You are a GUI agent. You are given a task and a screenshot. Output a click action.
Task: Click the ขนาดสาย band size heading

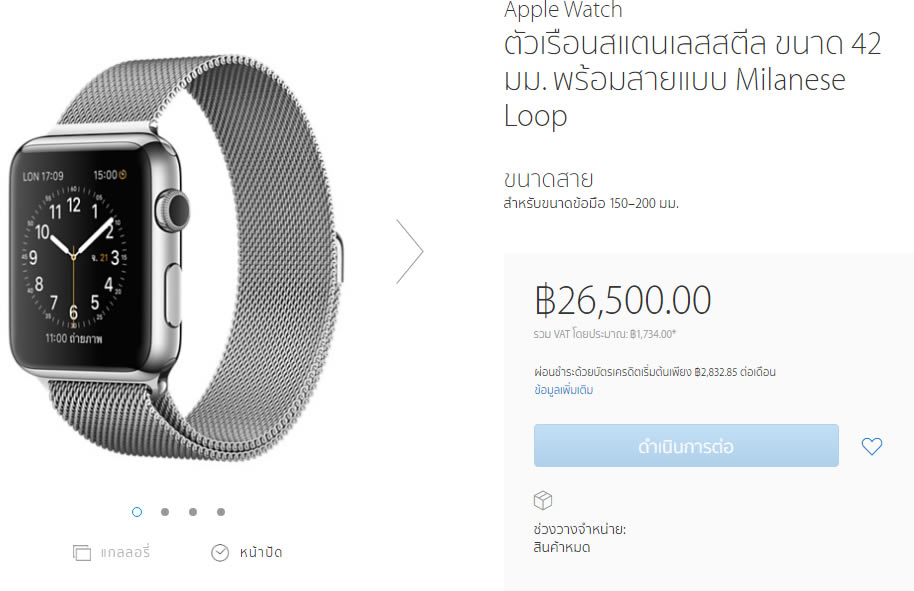[x=549, y=179]
